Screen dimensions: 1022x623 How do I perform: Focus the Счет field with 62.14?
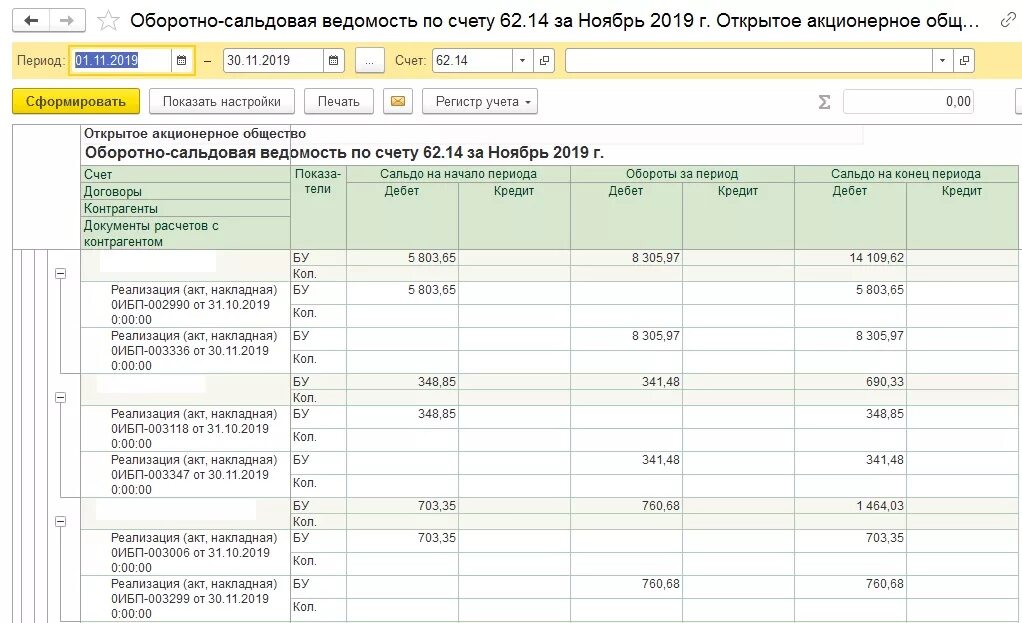tap(472, 61)
